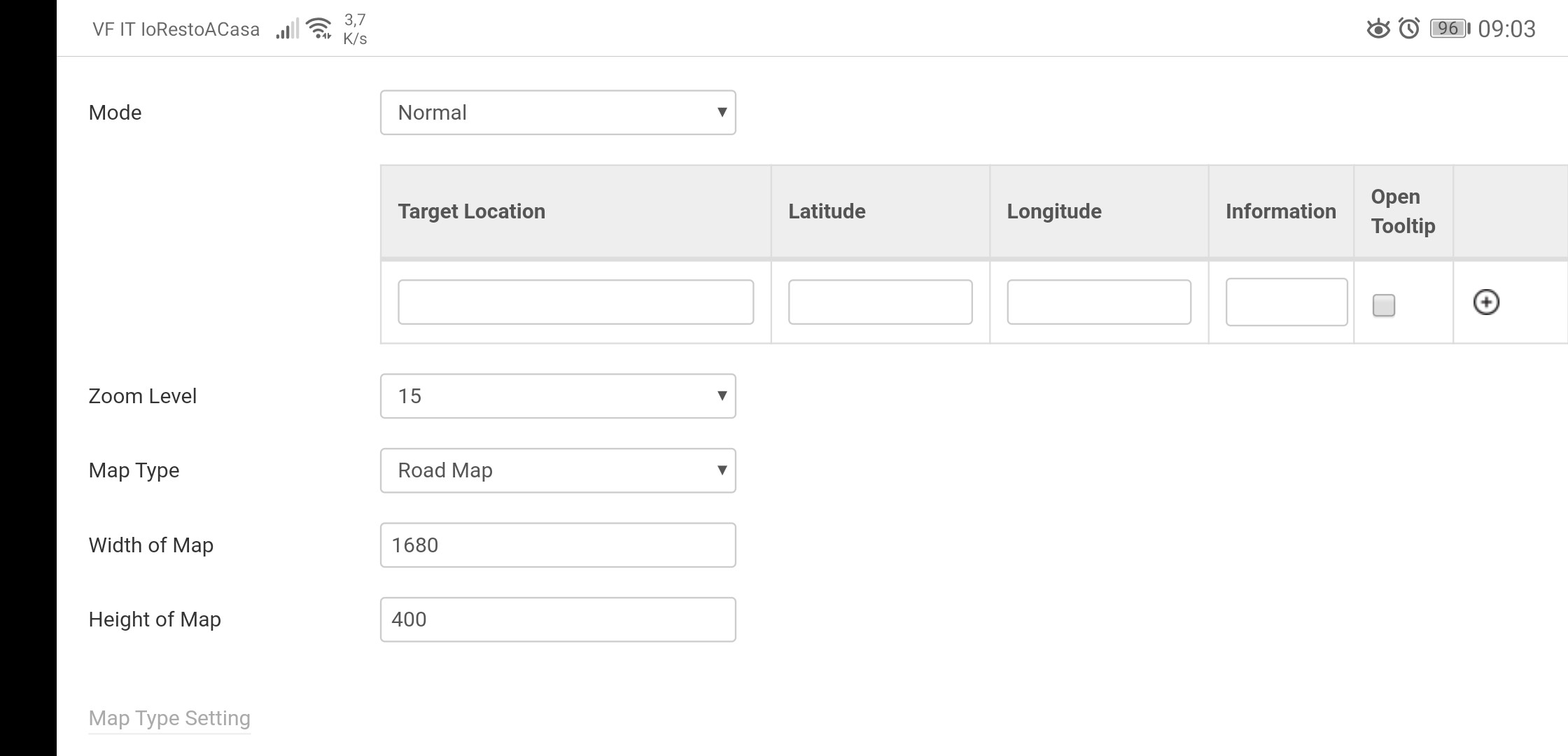
Task: Click the Target Location column header
Action: click(471, 211)
